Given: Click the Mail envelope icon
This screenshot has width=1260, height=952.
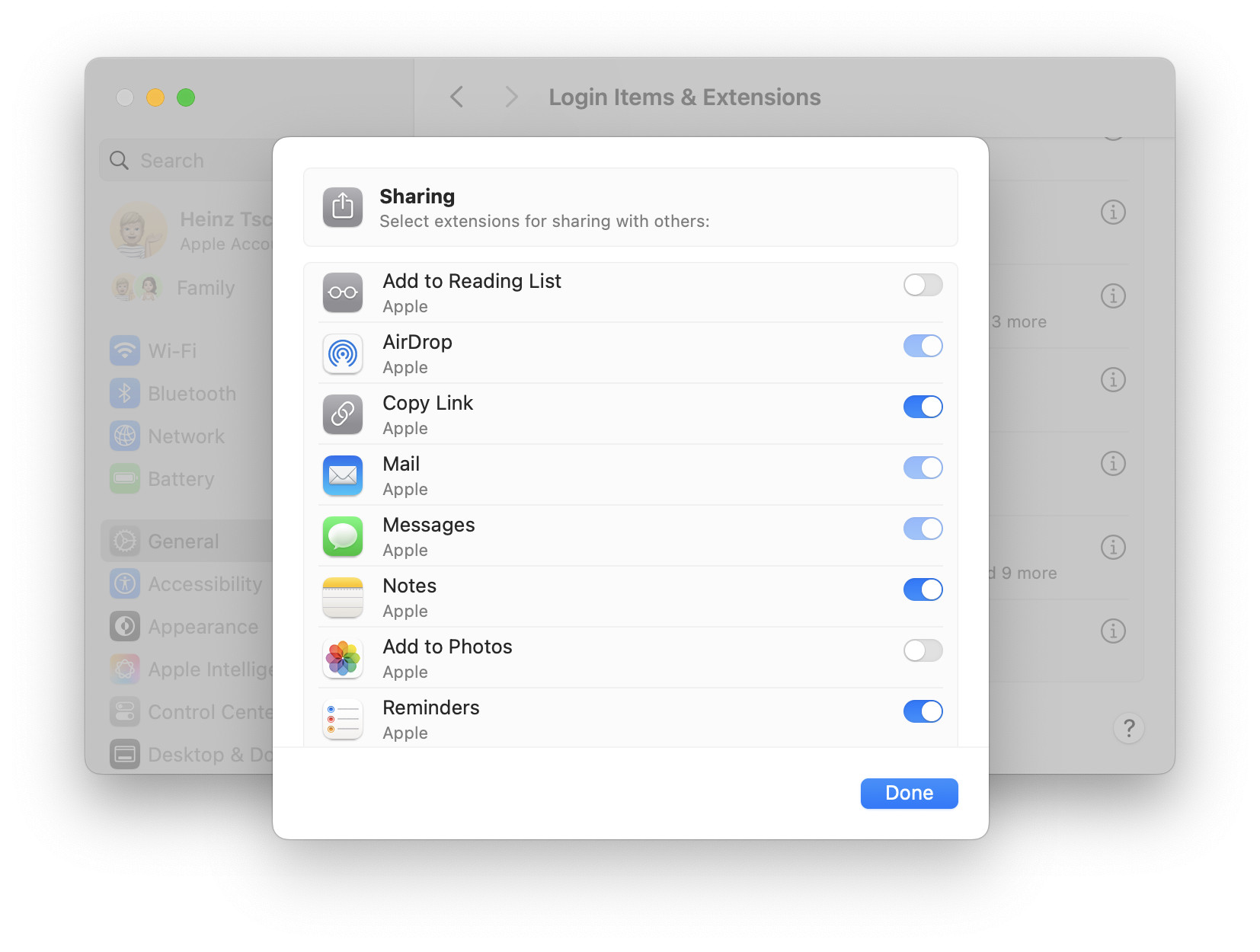Looking at the screenshot, I should click(343, 475).
